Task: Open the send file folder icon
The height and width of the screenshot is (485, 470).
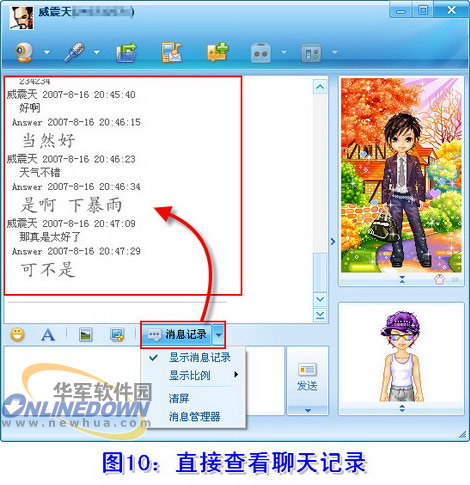Action: [127, 52]
